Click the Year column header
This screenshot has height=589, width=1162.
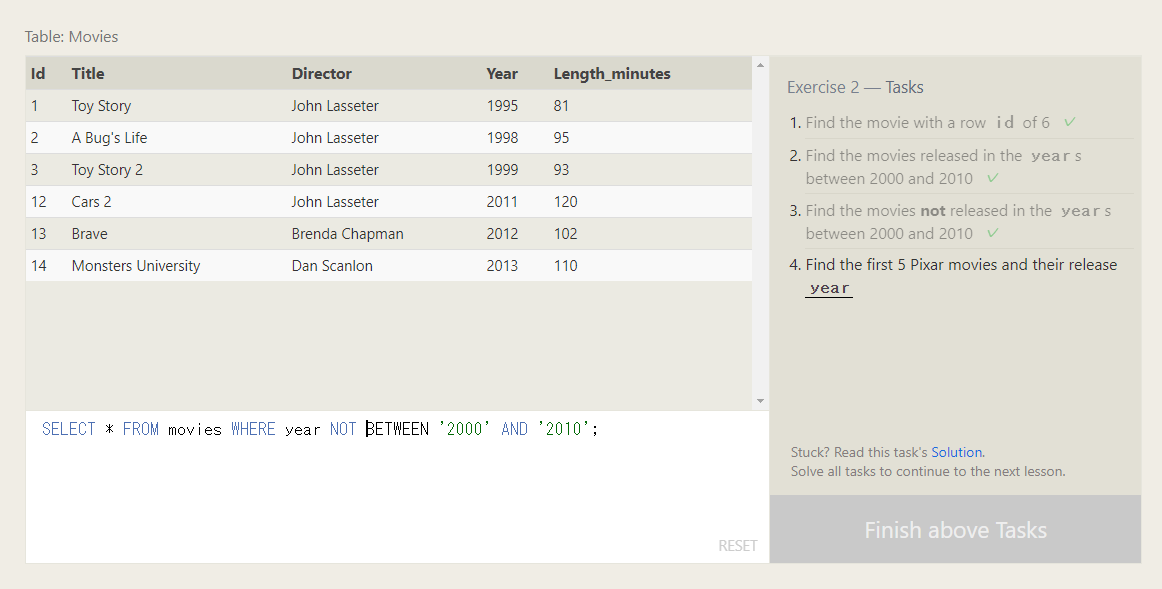502,73
